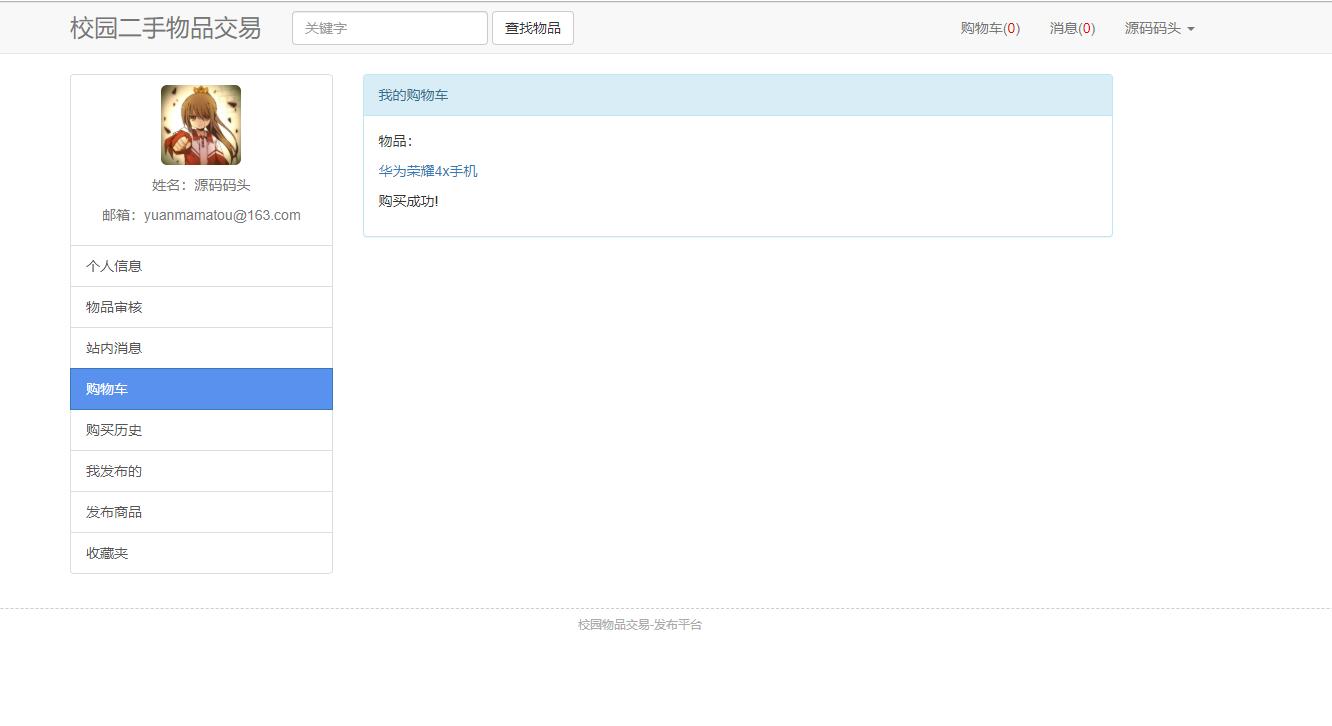
Task: Click the 查找物品 search button
Action: coord(532,27)
